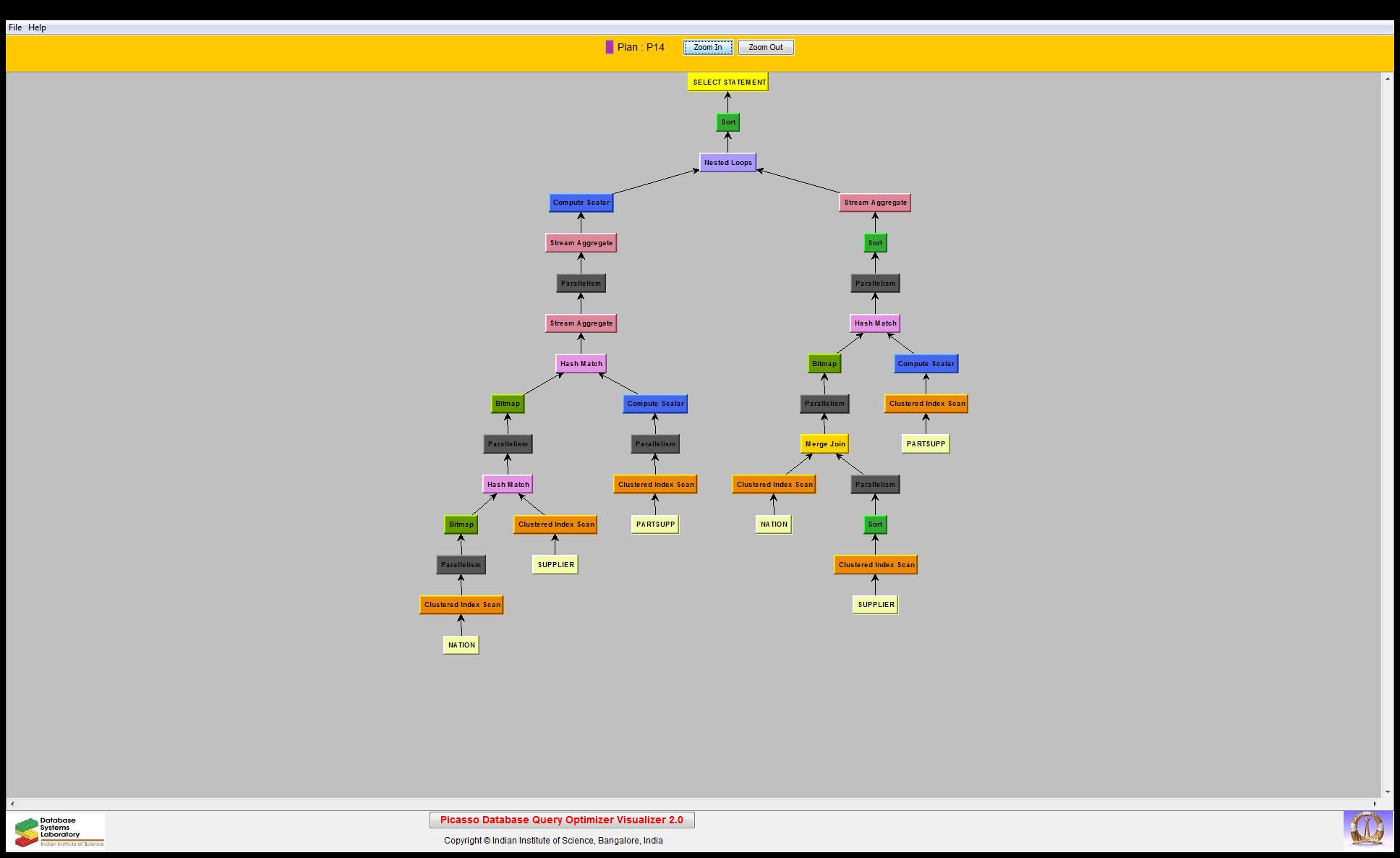Click the purple Plan P14 color swatch
This screenshot has height=858, width=1400.
610,47
